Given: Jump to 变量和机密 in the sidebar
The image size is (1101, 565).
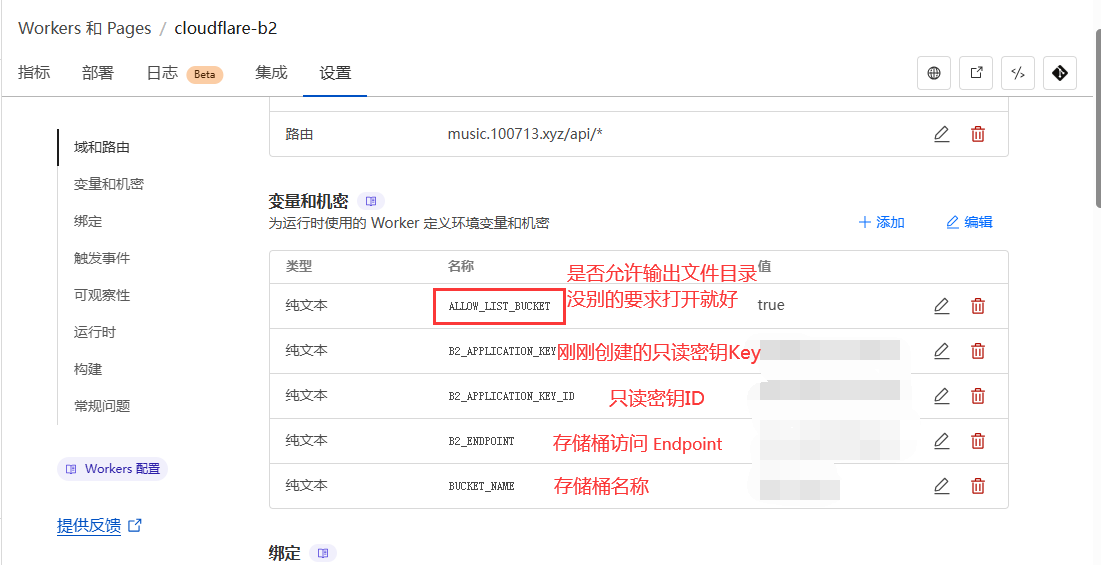Looking at the screenshot, I should pos(109,184).
